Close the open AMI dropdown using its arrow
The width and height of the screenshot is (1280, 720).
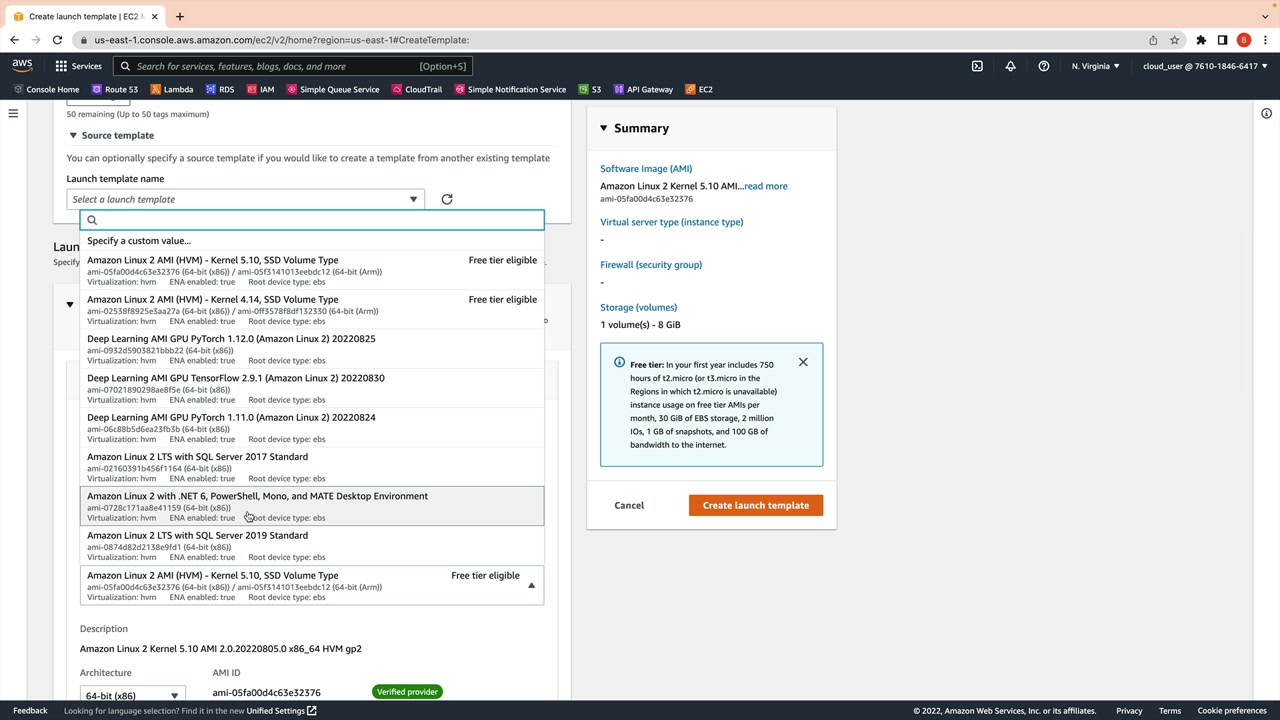click(531, 586)
